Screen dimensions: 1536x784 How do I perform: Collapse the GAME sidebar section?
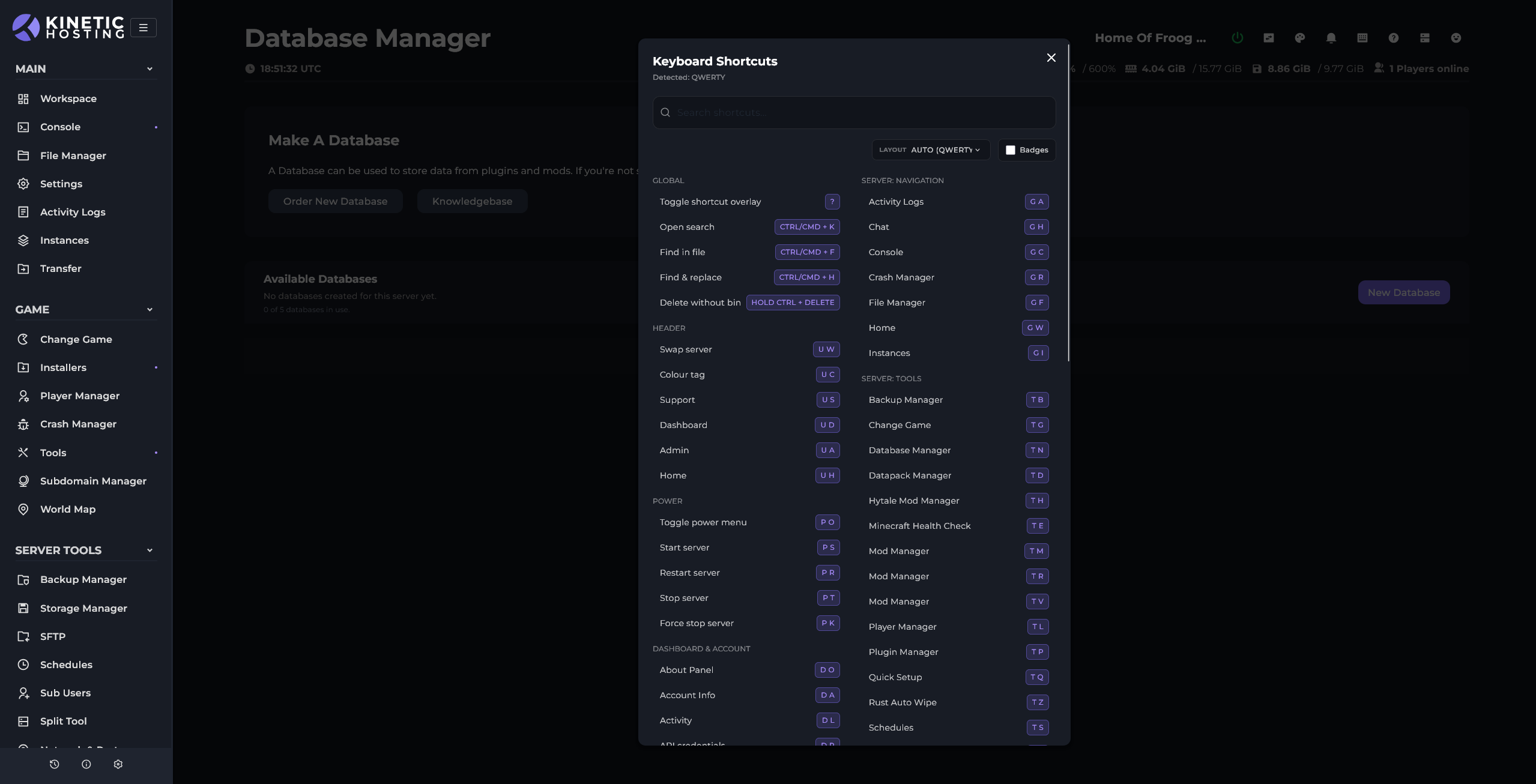[86, 310]
